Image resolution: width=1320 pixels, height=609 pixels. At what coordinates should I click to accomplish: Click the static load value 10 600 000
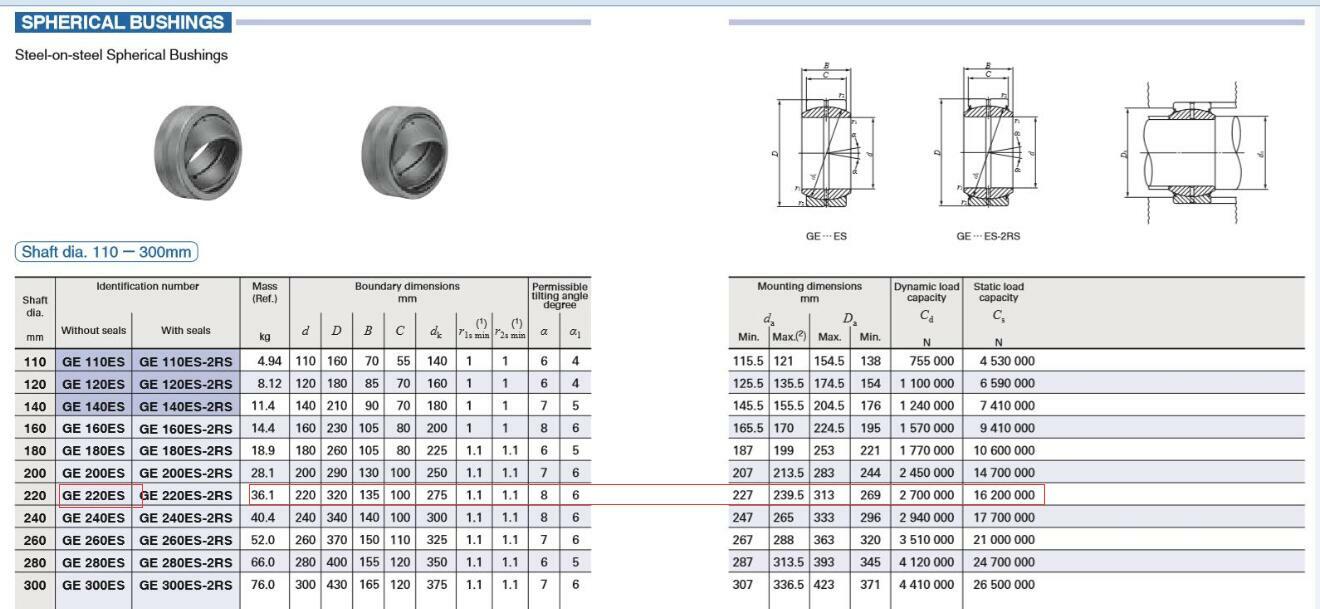pos(1003,451)
